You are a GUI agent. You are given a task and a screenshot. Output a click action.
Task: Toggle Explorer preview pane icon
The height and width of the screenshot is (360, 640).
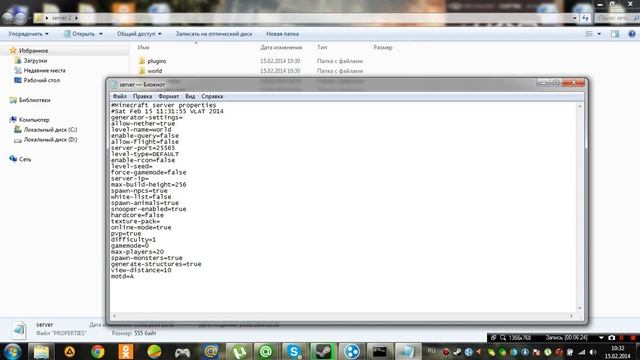click(x=615, y=34)
